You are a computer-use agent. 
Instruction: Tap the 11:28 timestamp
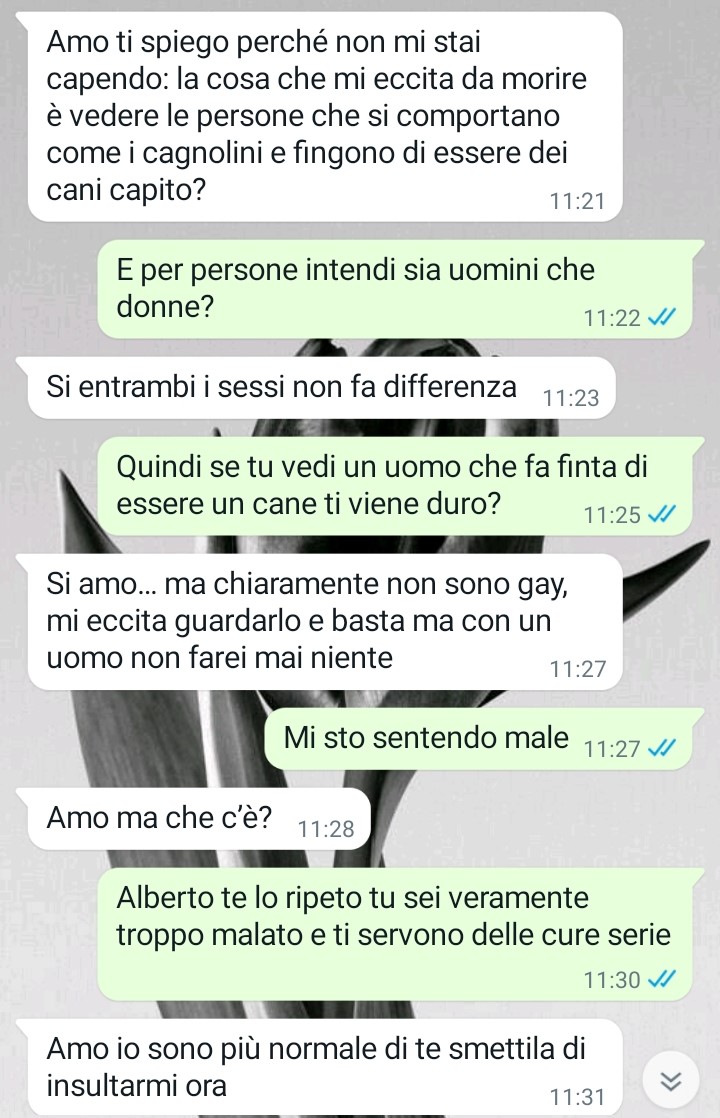pyautogui.click(x=326, y=829)
